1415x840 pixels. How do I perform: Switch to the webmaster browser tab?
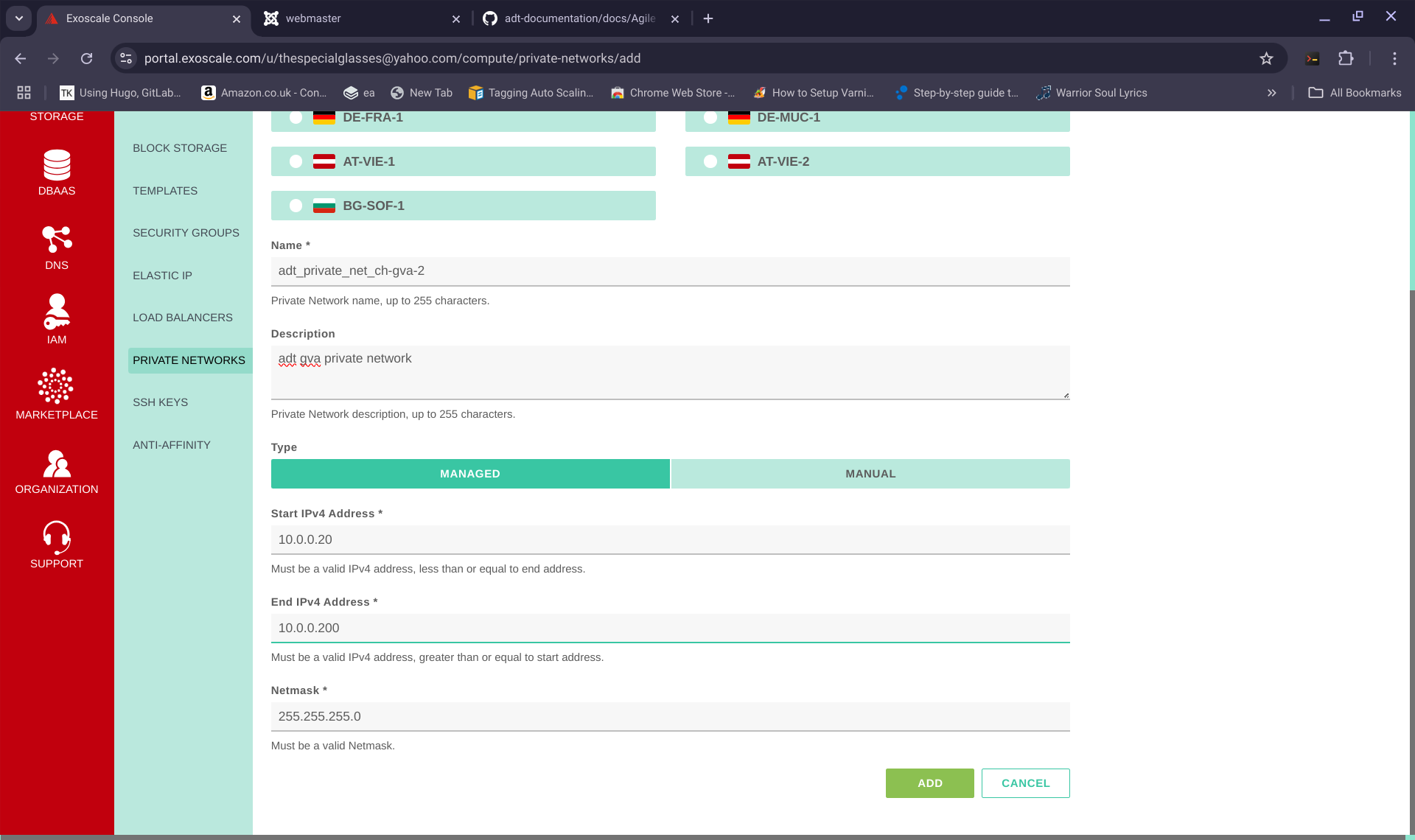[x=361, y=18]
